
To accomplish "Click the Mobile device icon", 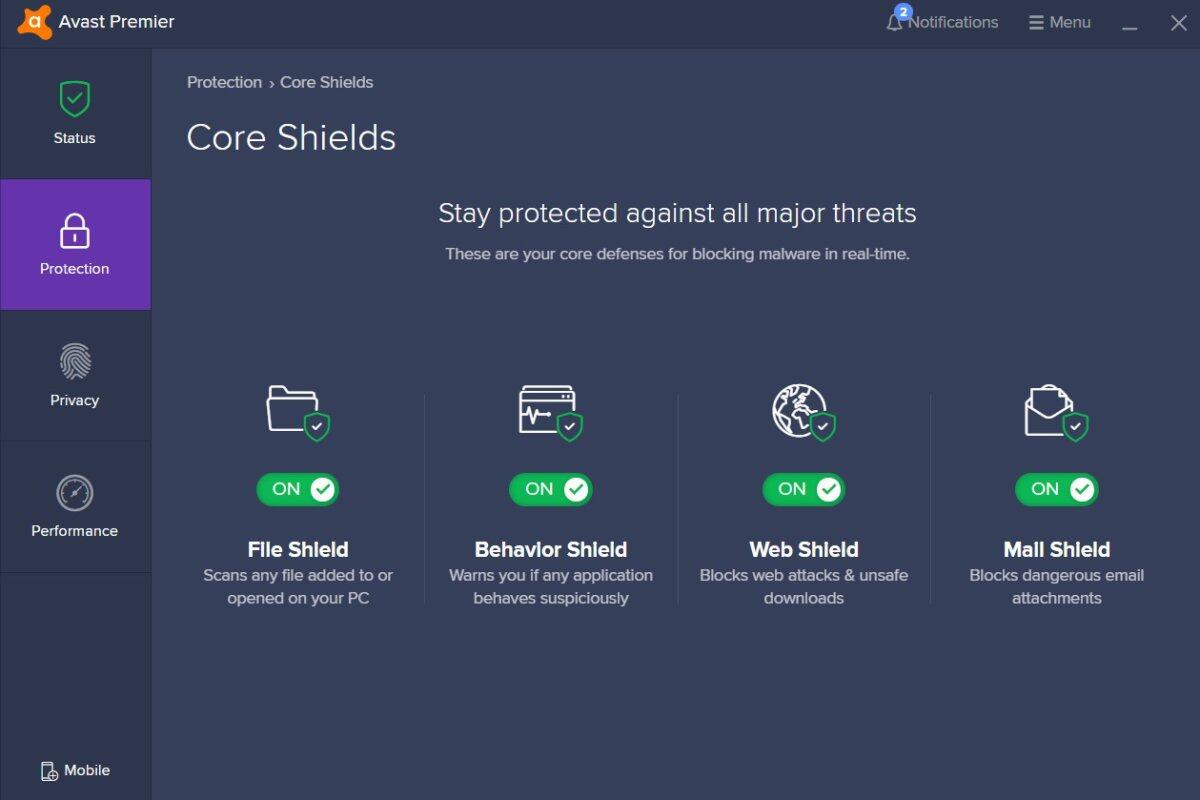I will [x=49, y=771].
